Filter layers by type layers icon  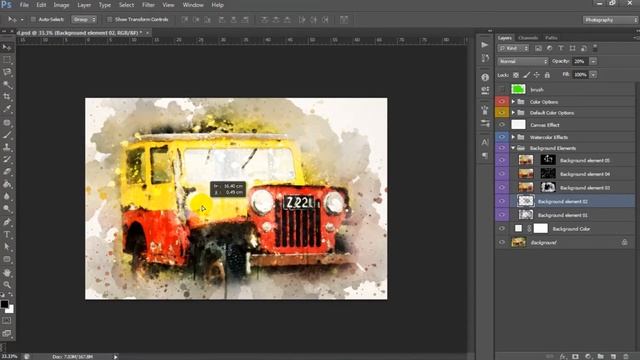(561, 48)
